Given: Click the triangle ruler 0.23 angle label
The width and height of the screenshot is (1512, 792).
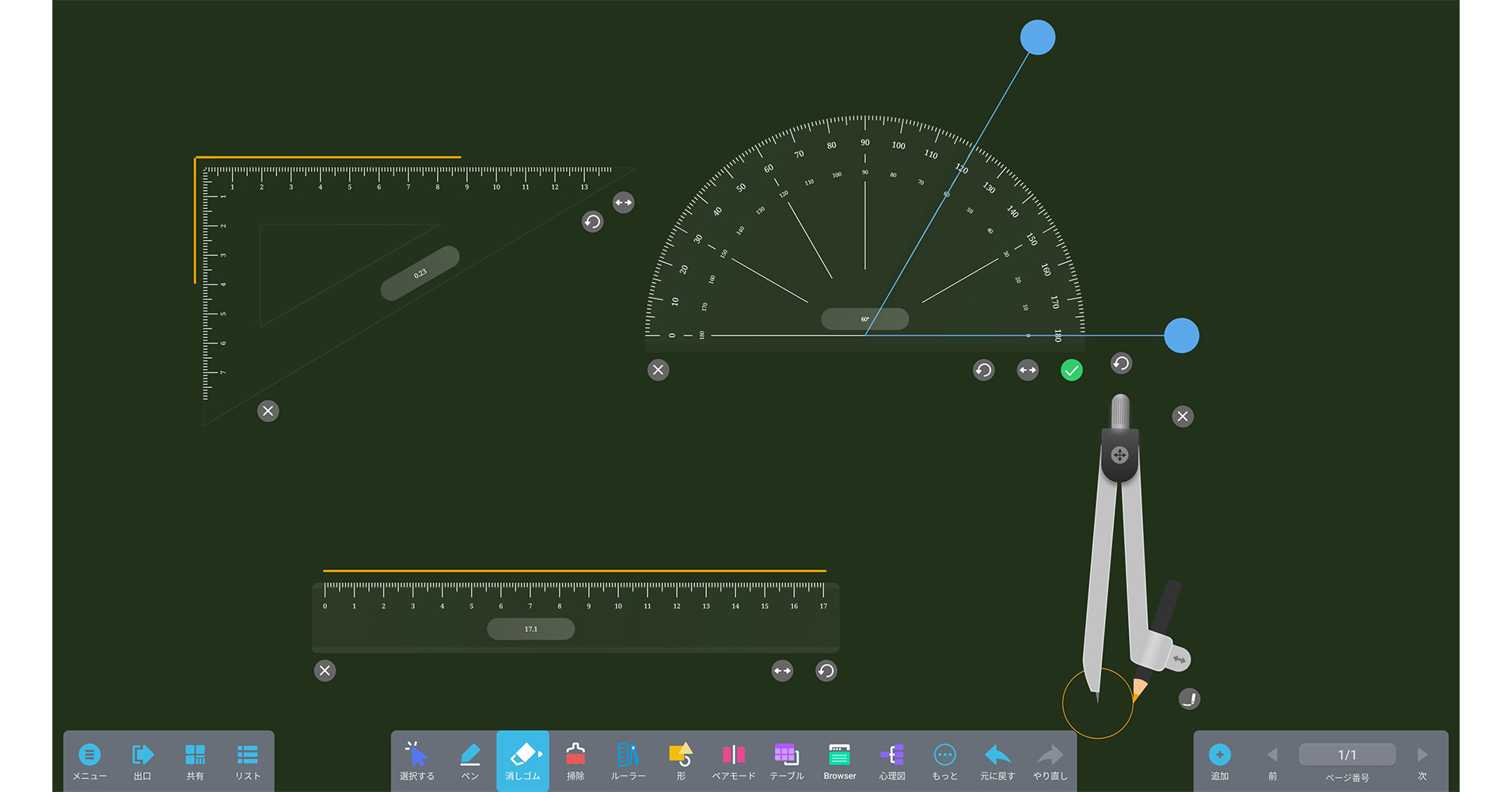Looking at the screenshot, I should 420,273.
